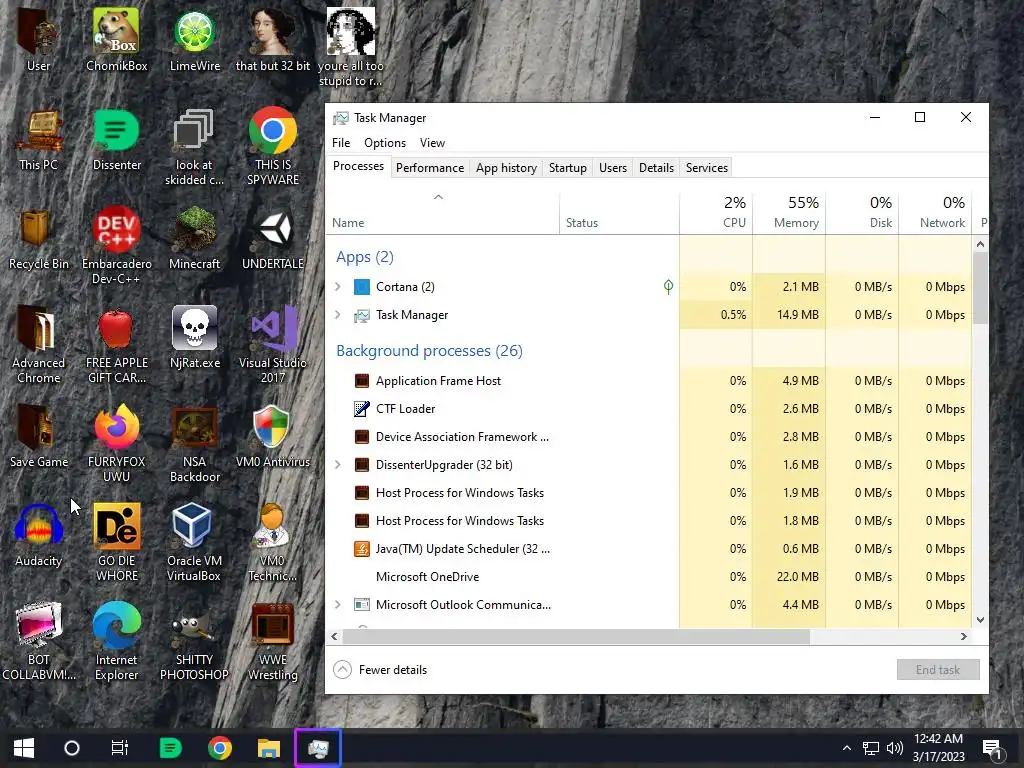Sort by the CPU column header
The image size is (1024, 768).
point(716,214)
